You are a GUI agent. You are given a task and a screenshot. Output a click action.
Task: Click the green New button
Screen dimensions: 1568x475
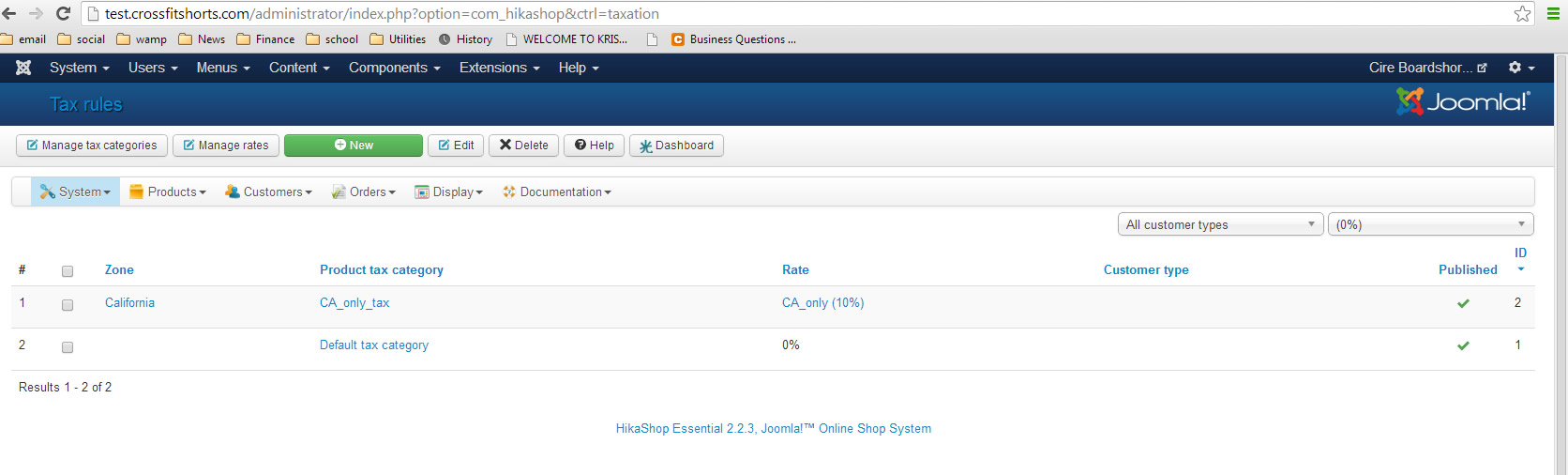coord(354,146)
